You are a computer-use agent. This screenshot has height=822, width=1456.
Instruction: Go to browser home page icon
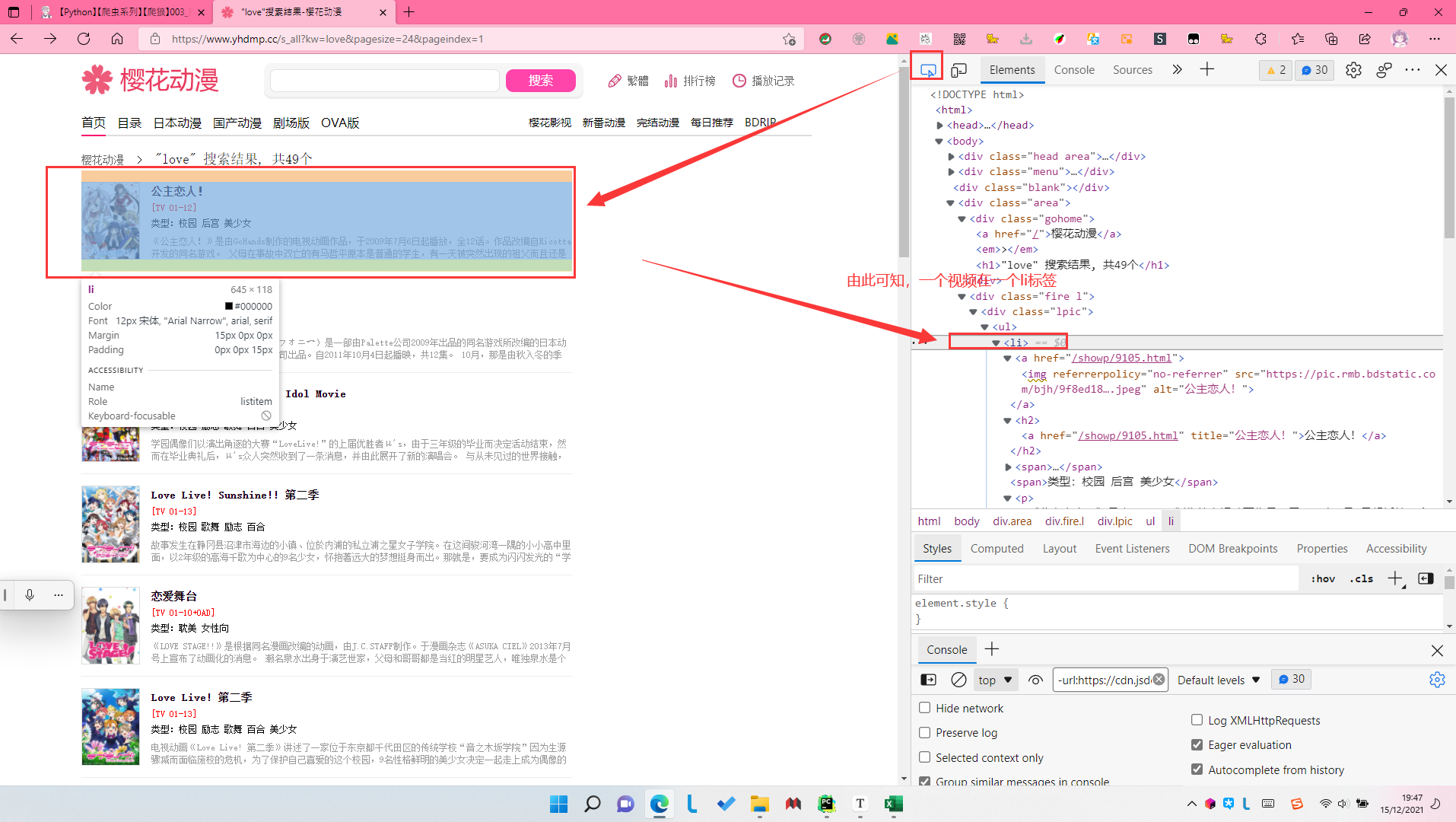117,39
